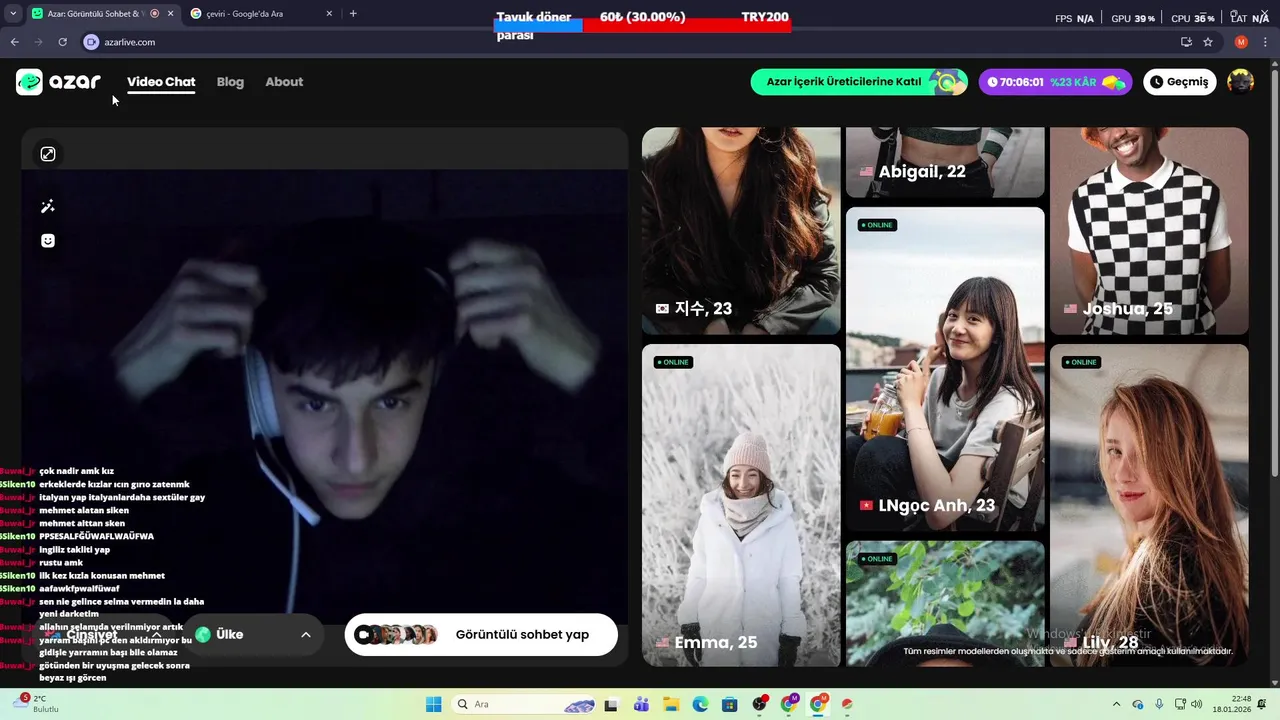Click ONLINE badge on LNgọc Anh's card
1280x720 pixels.
click(877, 225)
